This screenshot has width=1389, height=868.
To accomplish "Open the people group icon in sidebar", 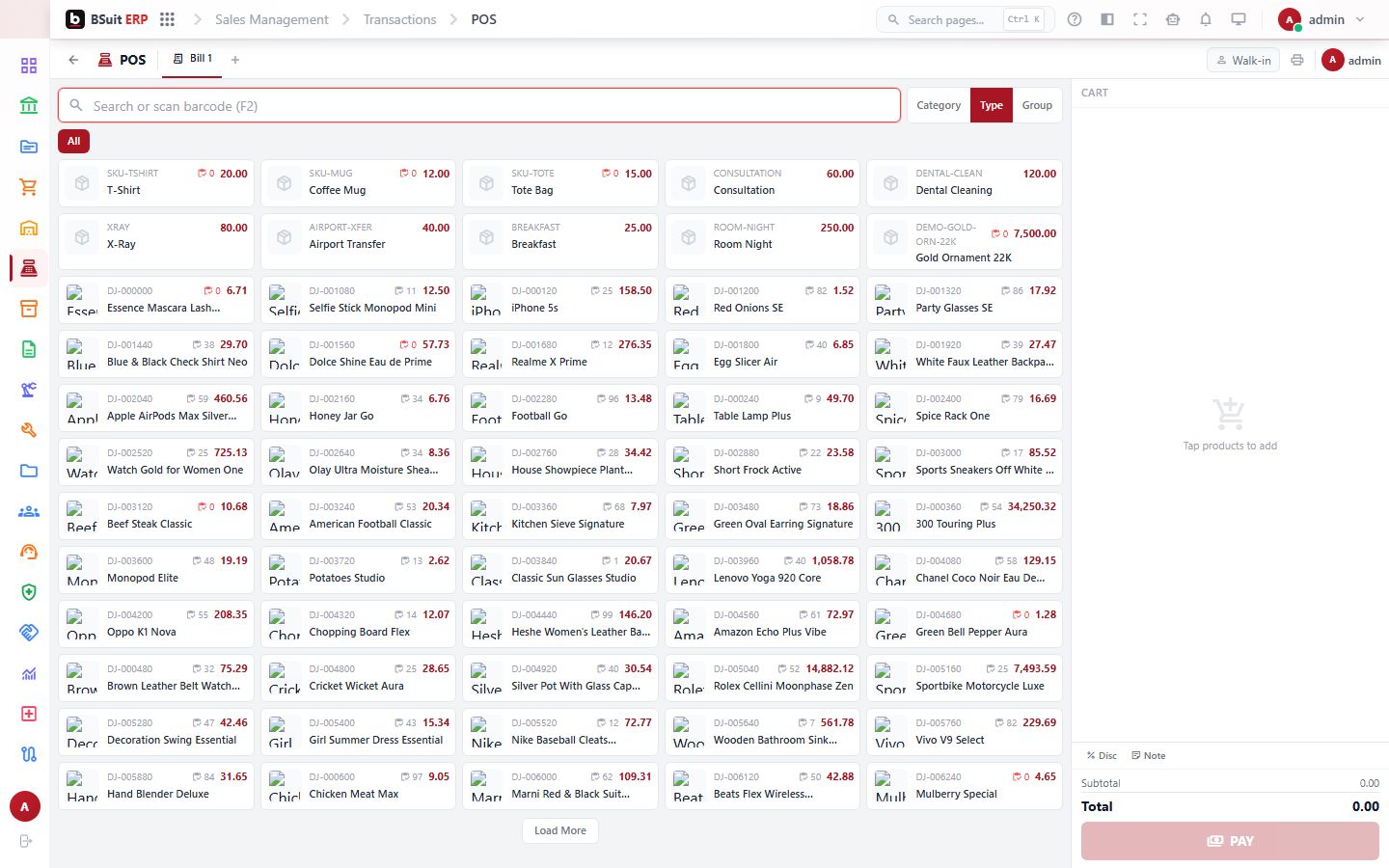I will pos(29,511).
